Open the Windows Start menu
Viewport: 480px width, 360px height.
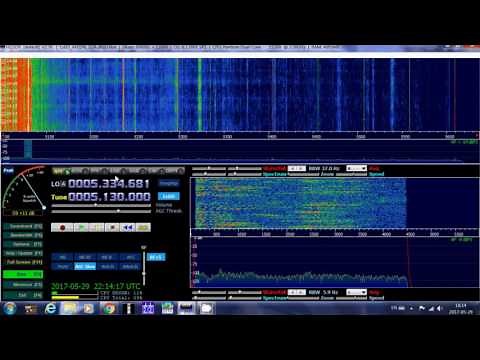9,309
